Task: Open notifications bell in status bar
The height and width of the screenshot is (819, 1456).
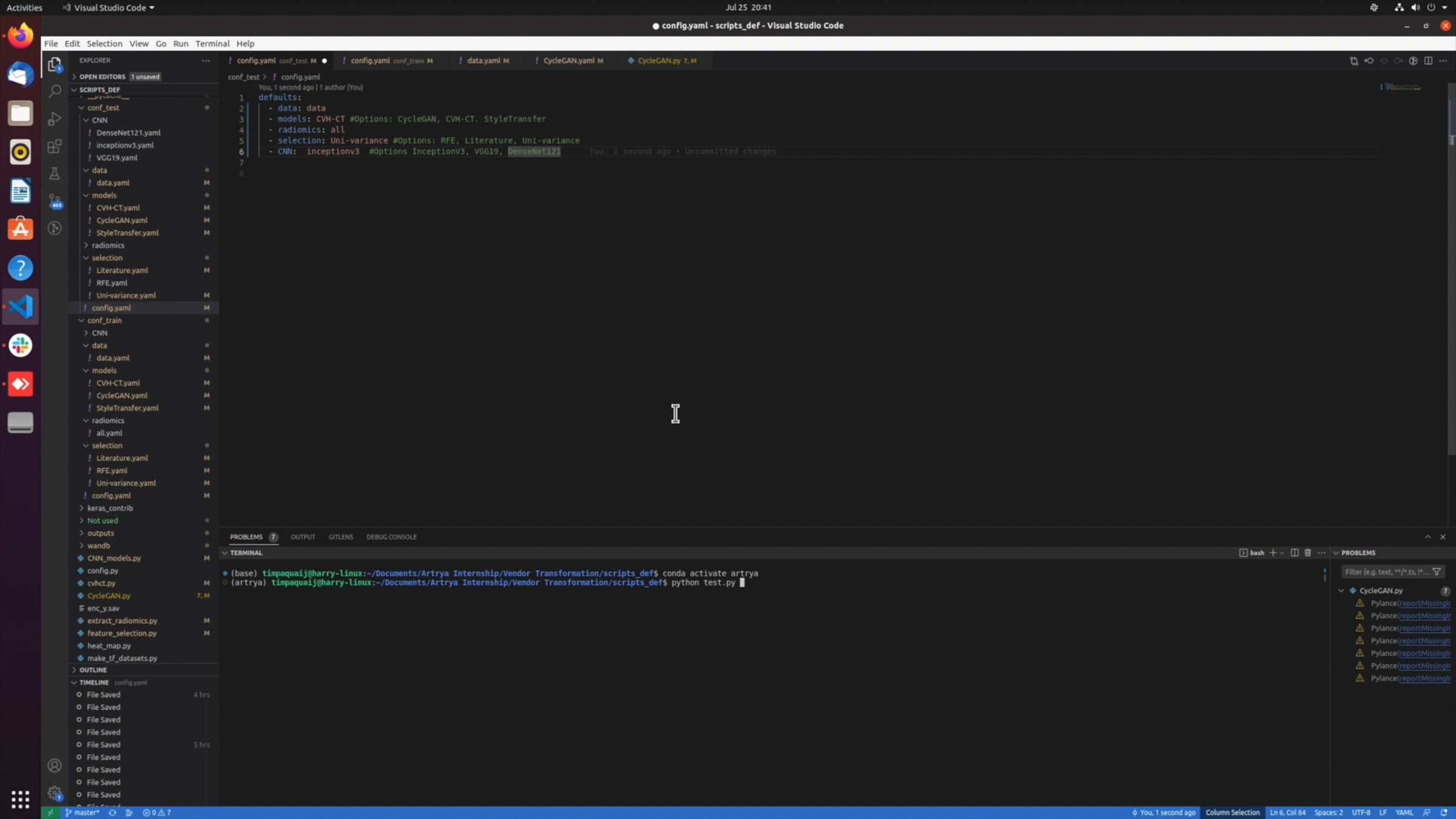Action: point(1444,813)
